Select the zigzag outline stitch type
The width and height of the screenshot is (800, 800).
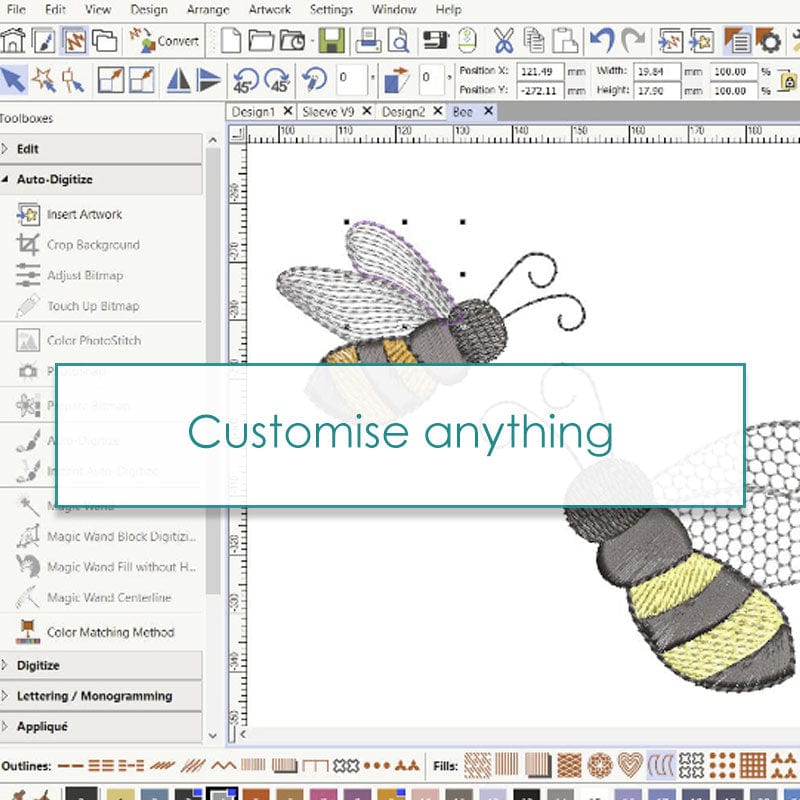click(223, 766)
